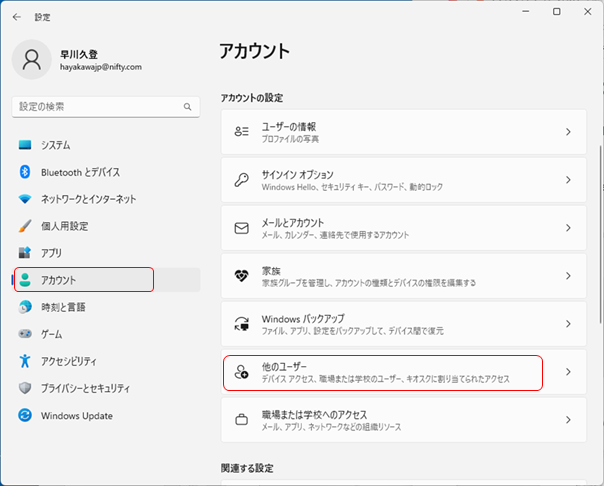Click the 個人用設定 paintbrush icon

26,226
